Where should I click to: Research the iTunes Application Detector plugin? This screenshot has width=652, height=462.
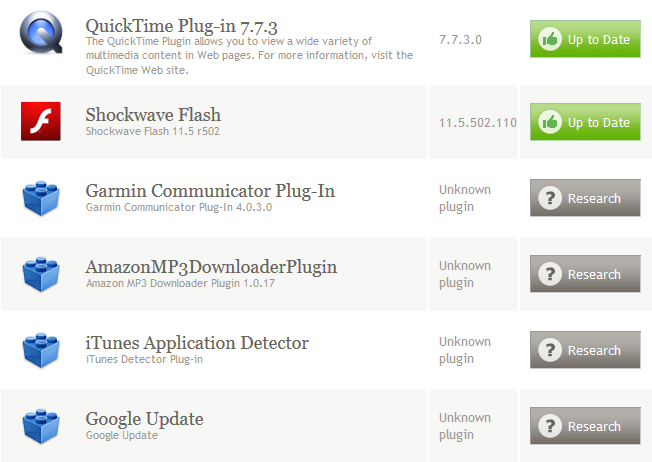tap(585, 350)
